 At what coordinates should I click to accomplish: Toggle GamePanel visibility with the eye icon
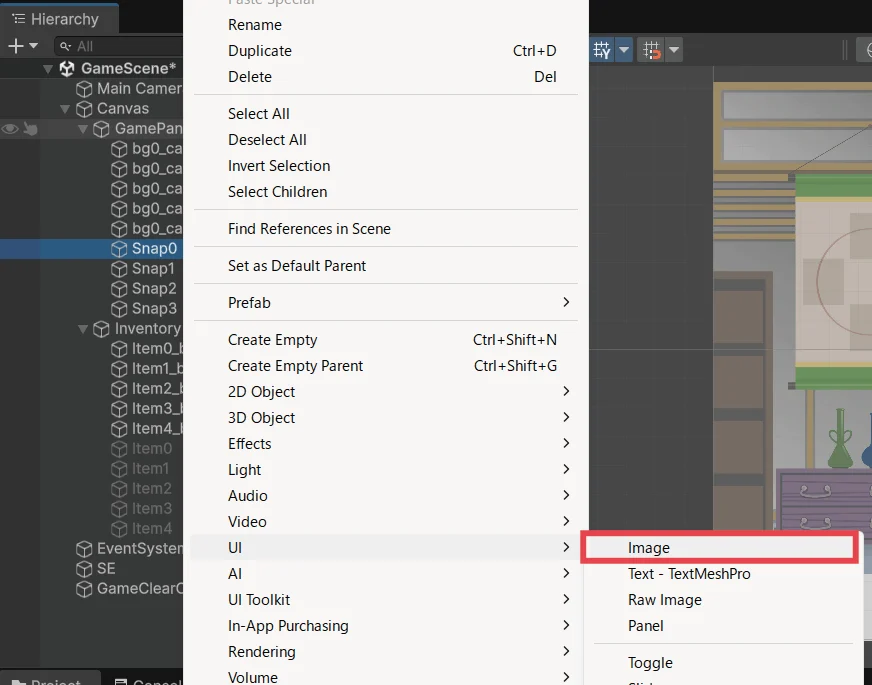pos(10,129)
